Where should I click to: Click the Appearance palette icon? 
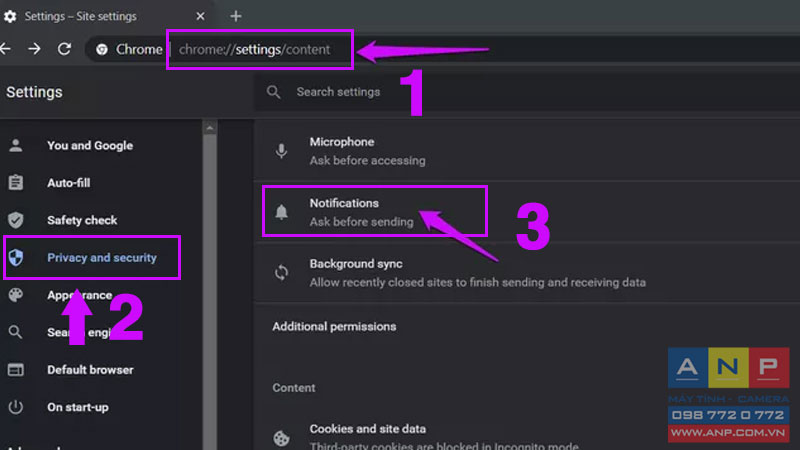[x=16, y=295]
